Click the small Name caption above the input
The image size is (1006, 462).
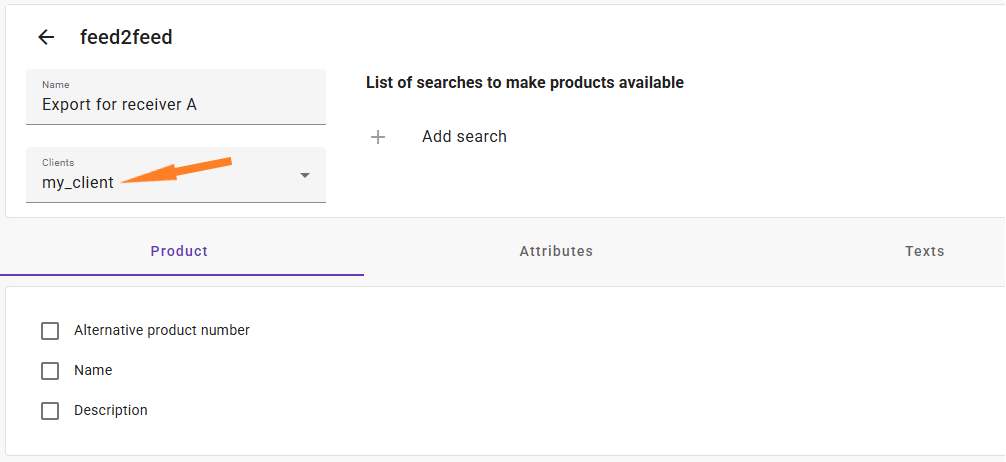56,85
